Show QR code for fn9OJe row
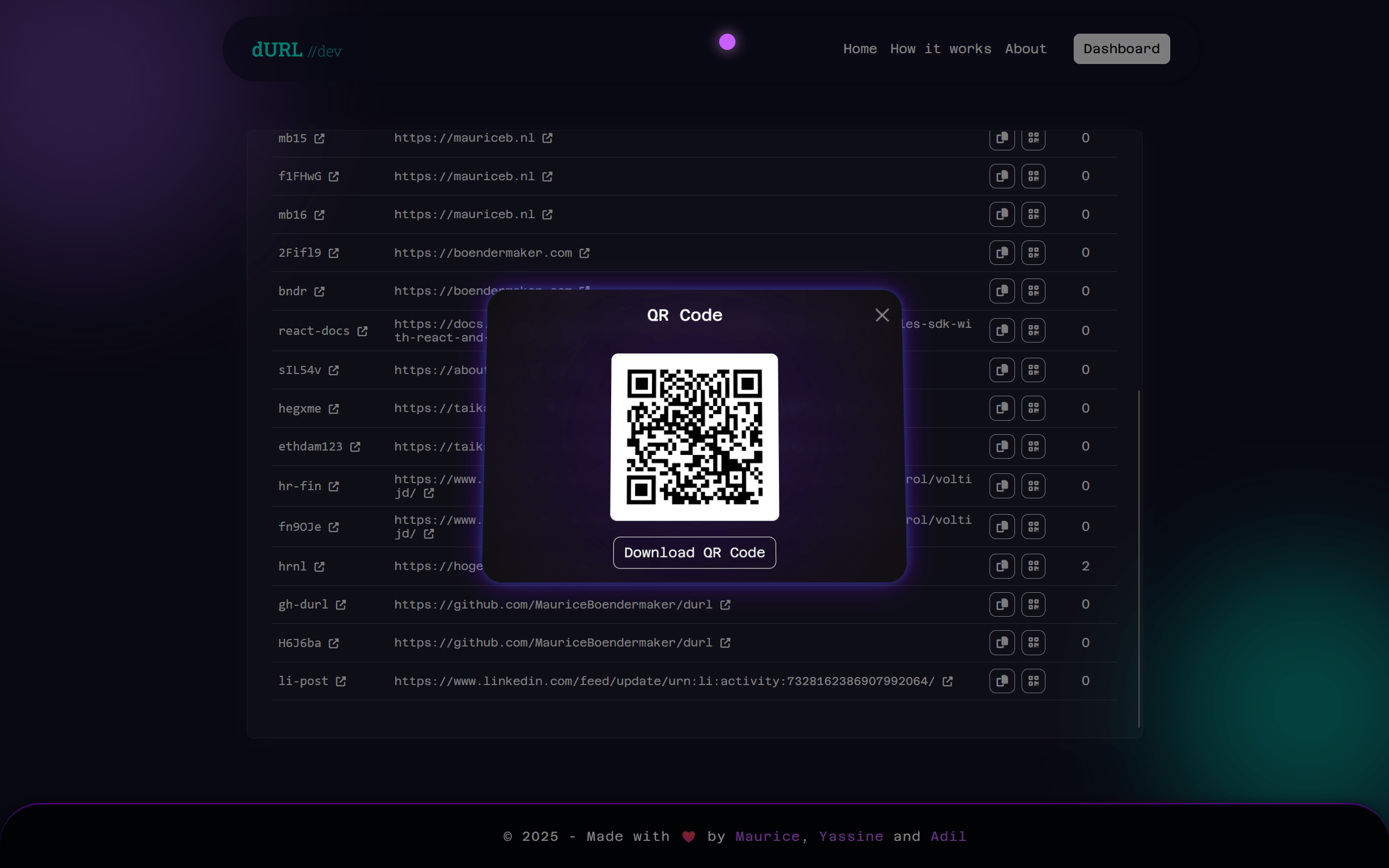Viewport: 1389px width, 868px height. pos(1033,527)
